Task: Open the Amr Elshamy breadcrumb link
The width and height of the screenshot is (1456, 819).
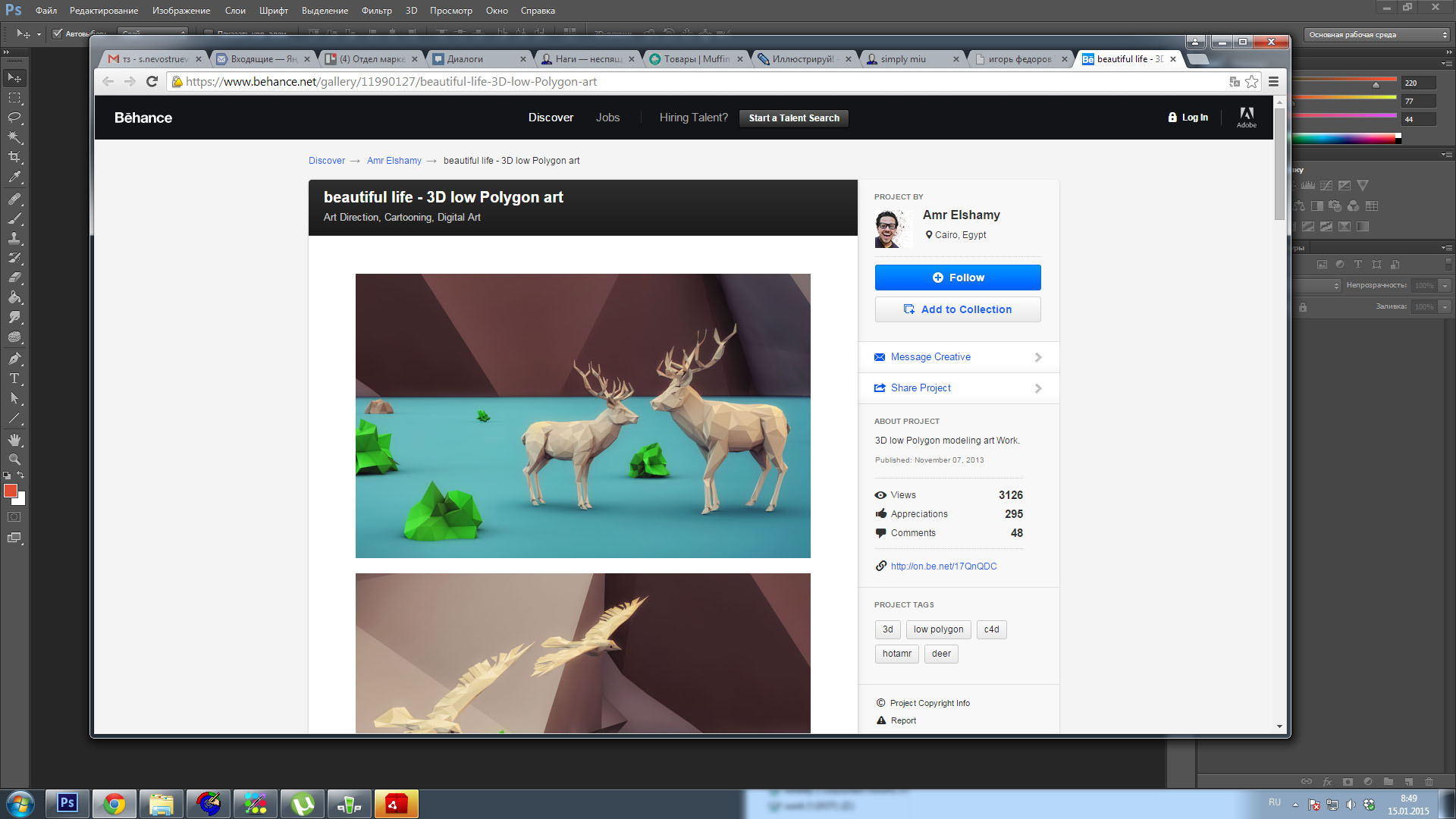Action: (x=394, y=161)
